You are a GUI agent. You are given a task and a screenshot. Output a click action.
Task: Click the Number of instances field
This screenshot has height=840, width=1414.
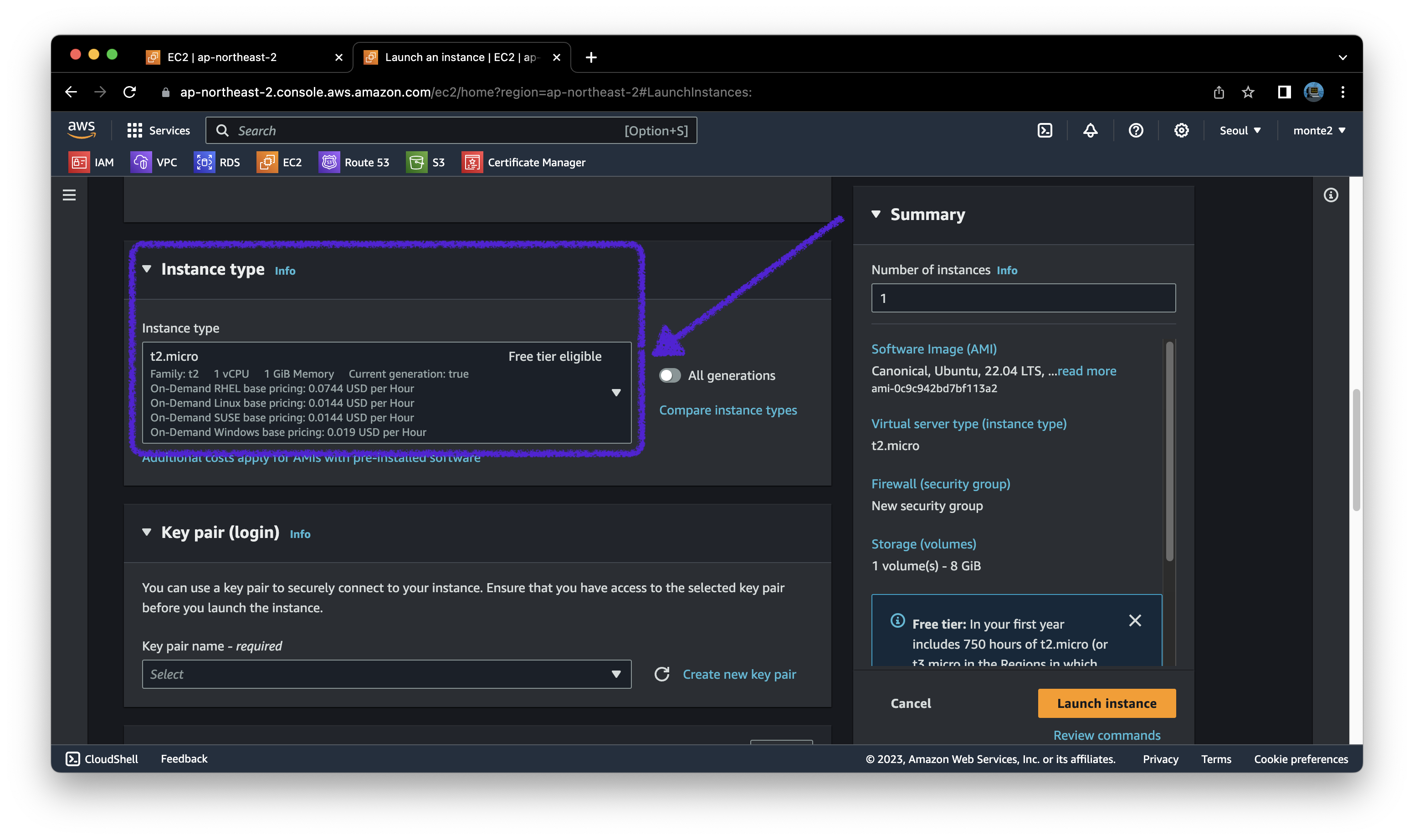coord(1023,298)
